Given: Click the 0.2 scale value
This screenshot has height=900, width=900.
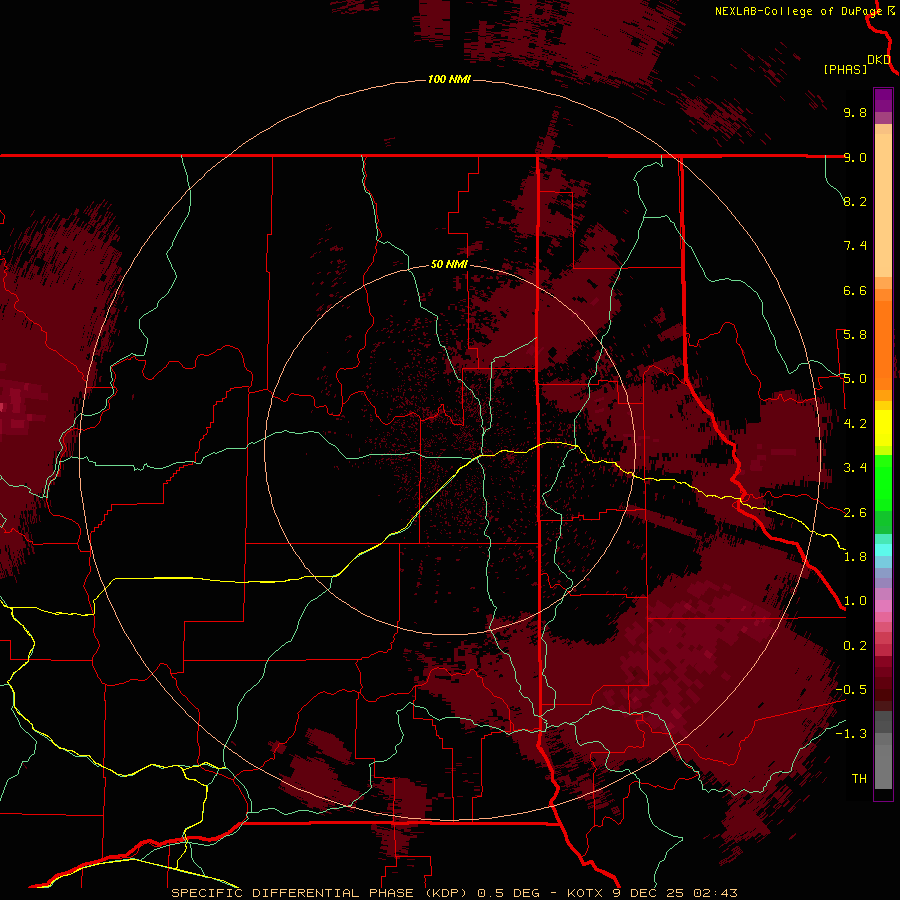Looking at the screenshot, I should (x=855, y=645).
